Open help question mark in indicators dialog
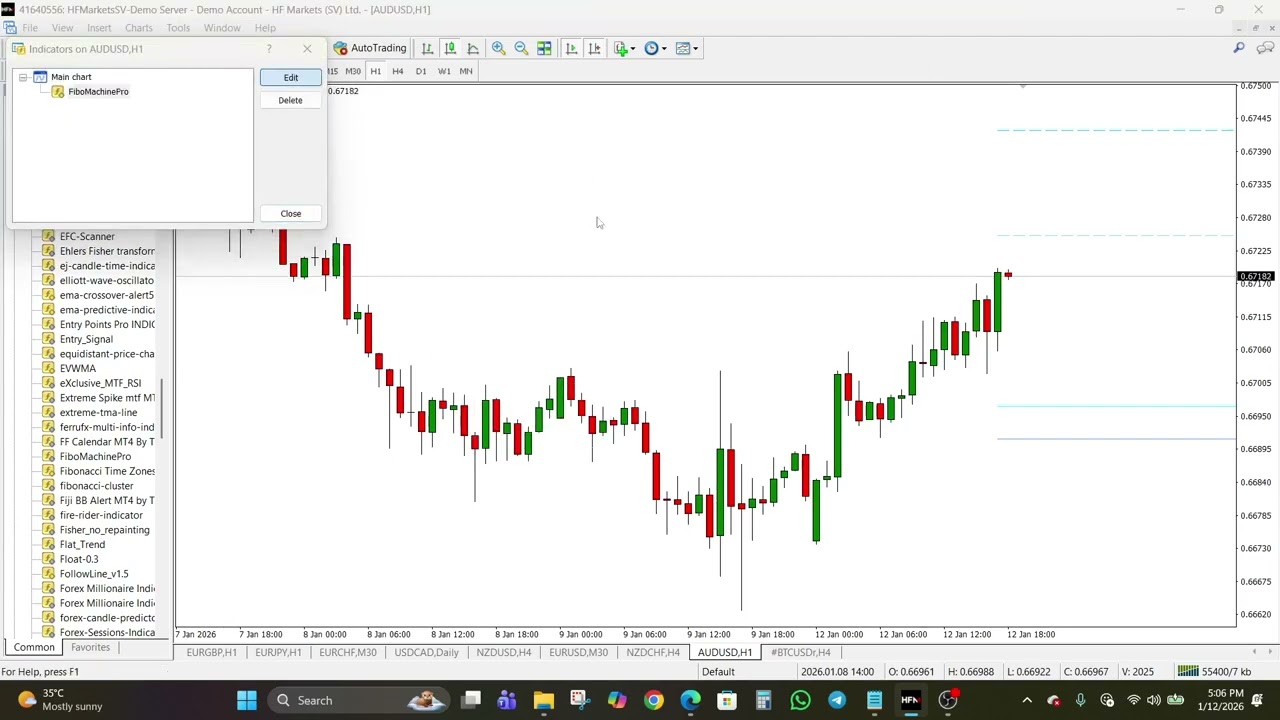Viewport: 1280px width, 720px height. pyautogui.click(x=268, y=48)
